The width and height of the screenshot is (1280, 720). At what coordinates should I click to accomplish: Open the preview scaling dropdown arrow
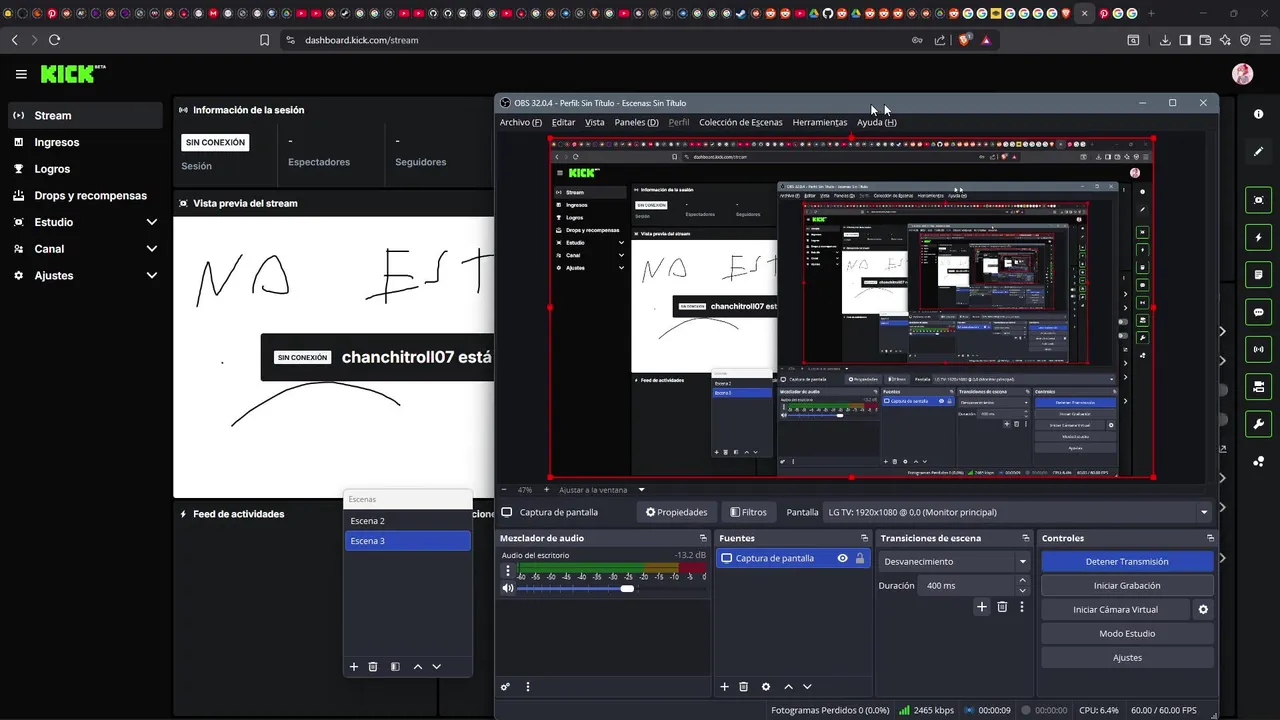(x=642, y=490)
